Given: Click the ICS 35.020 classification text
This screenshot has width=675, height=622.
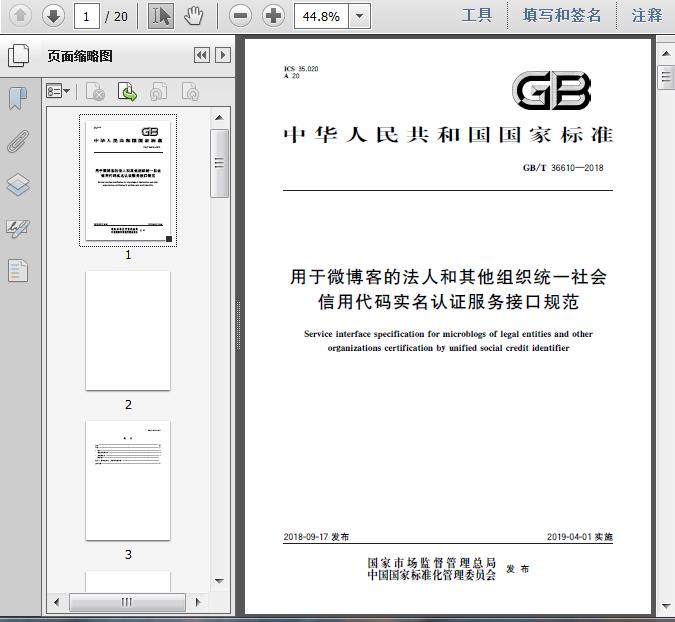Looking at the screenshot, I should coord(301,69).
